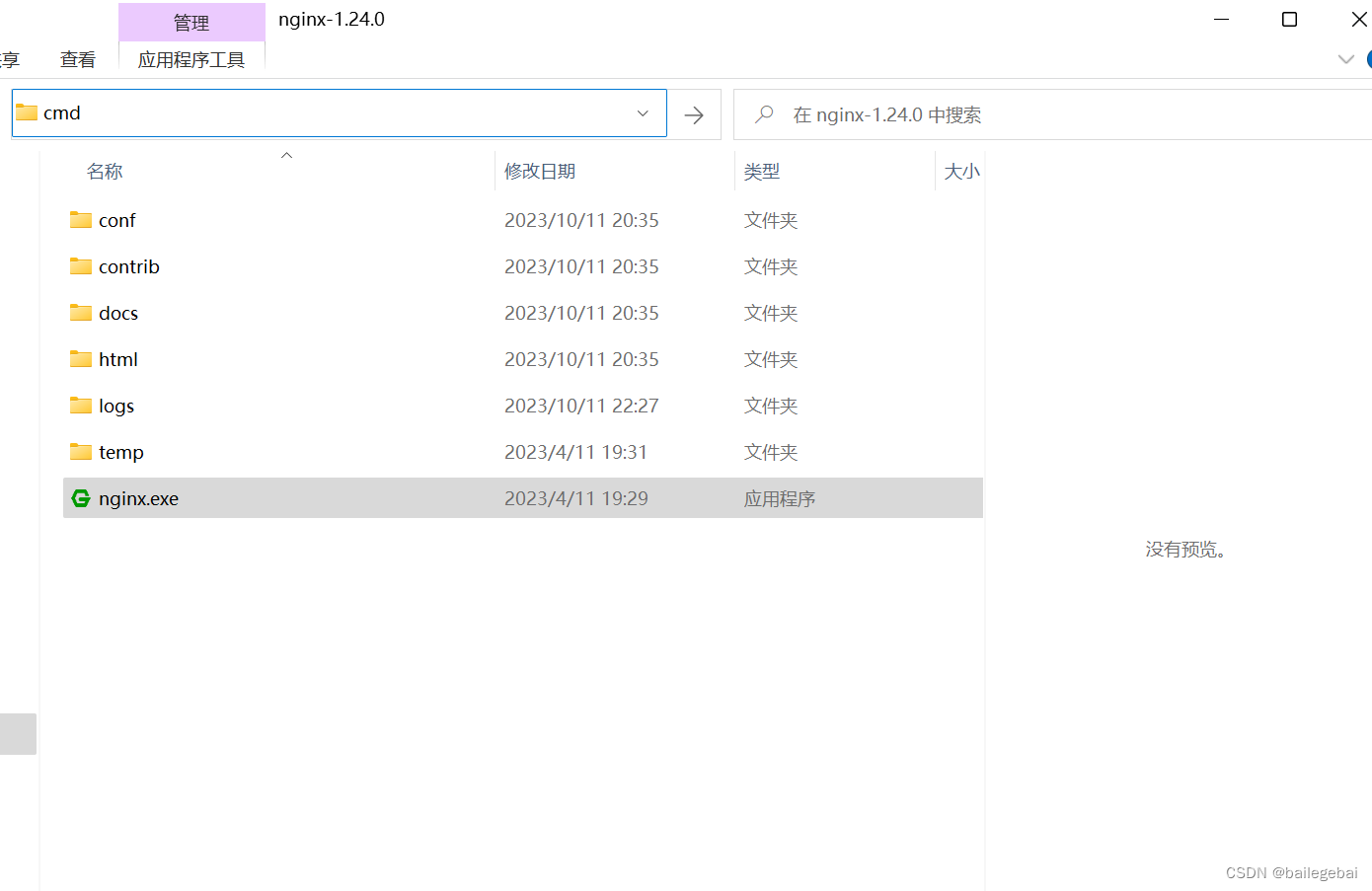Viewport: 1372px width, 891px height.
Task: Expand the ribbon with the chevron
Action: coord(1345,59)
